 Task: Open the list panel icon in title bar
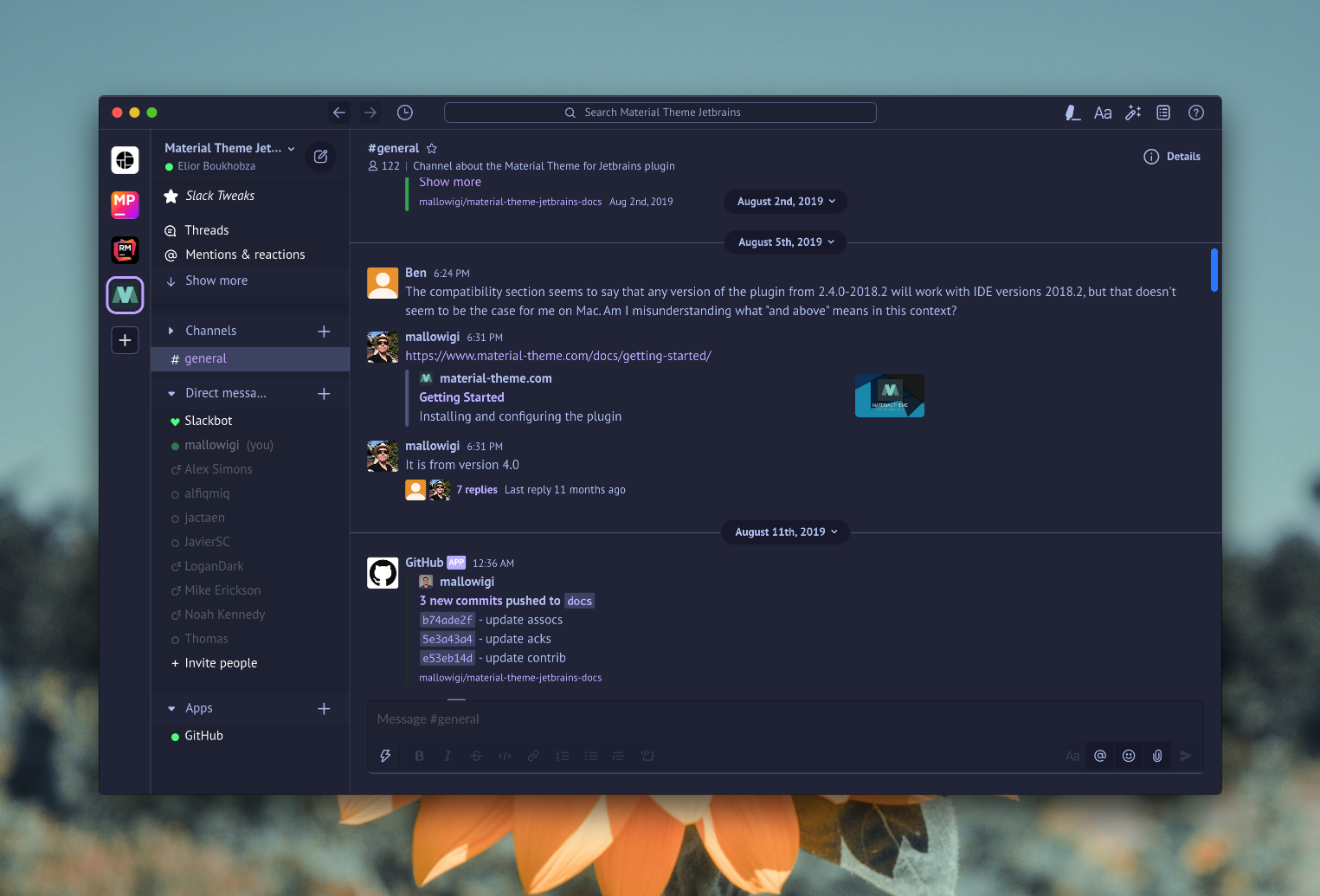pos(1163,113)
